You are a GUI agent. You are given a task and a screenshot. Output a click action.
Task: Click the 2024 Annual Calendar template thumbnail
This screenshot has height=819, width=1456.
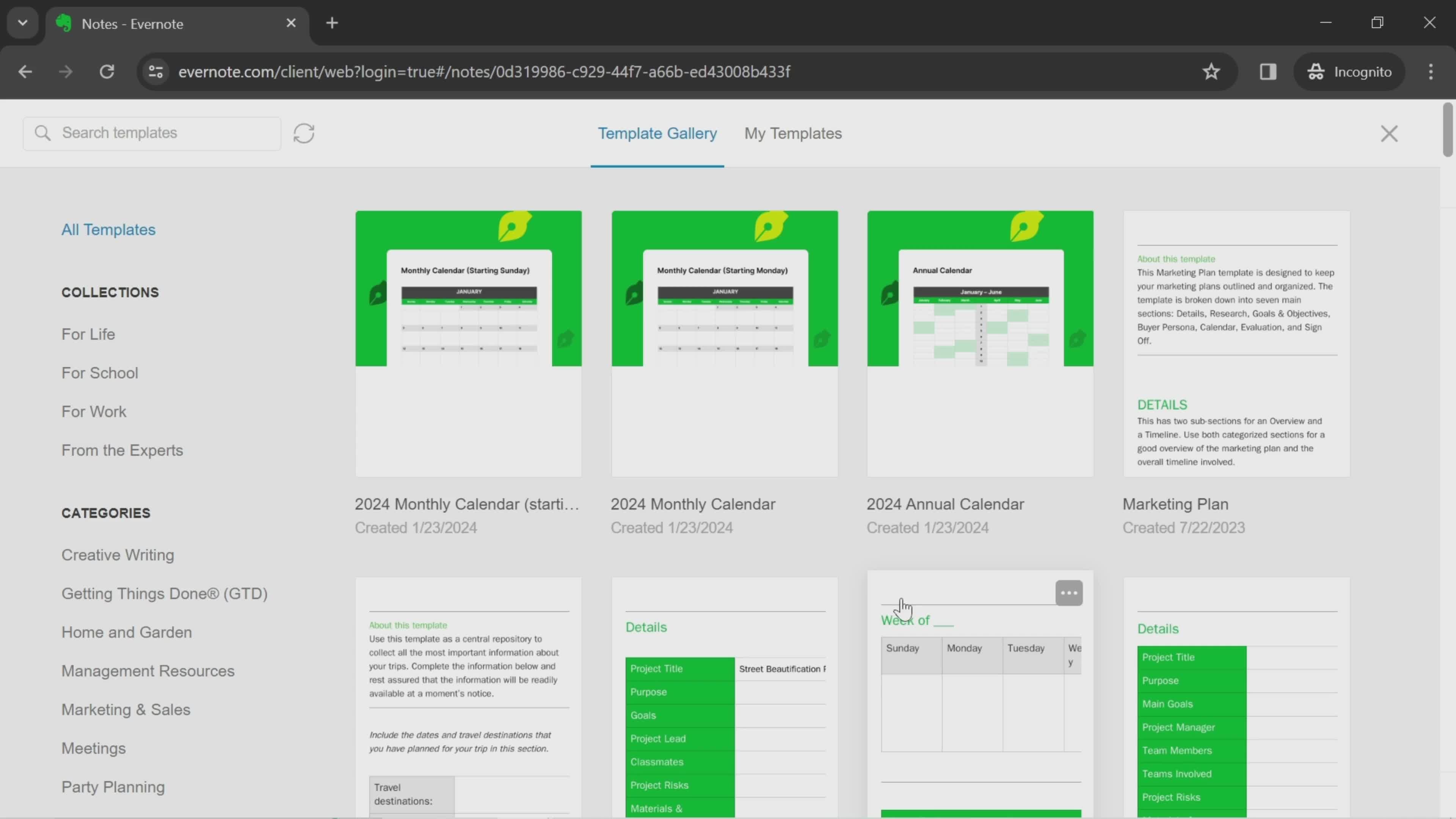click(980, 343)
